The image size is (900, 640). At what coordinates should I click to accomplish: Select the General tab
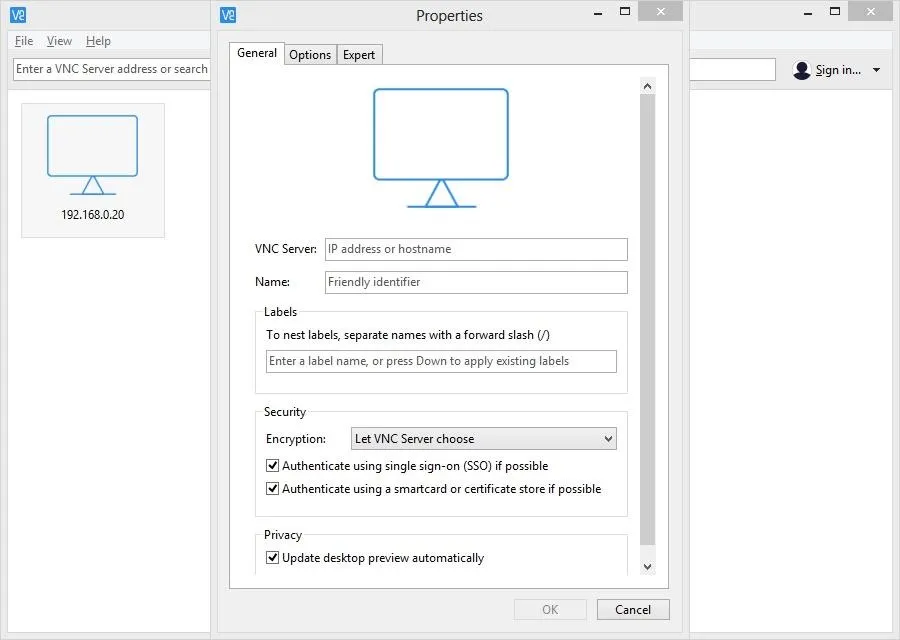(x=257, y=53)
